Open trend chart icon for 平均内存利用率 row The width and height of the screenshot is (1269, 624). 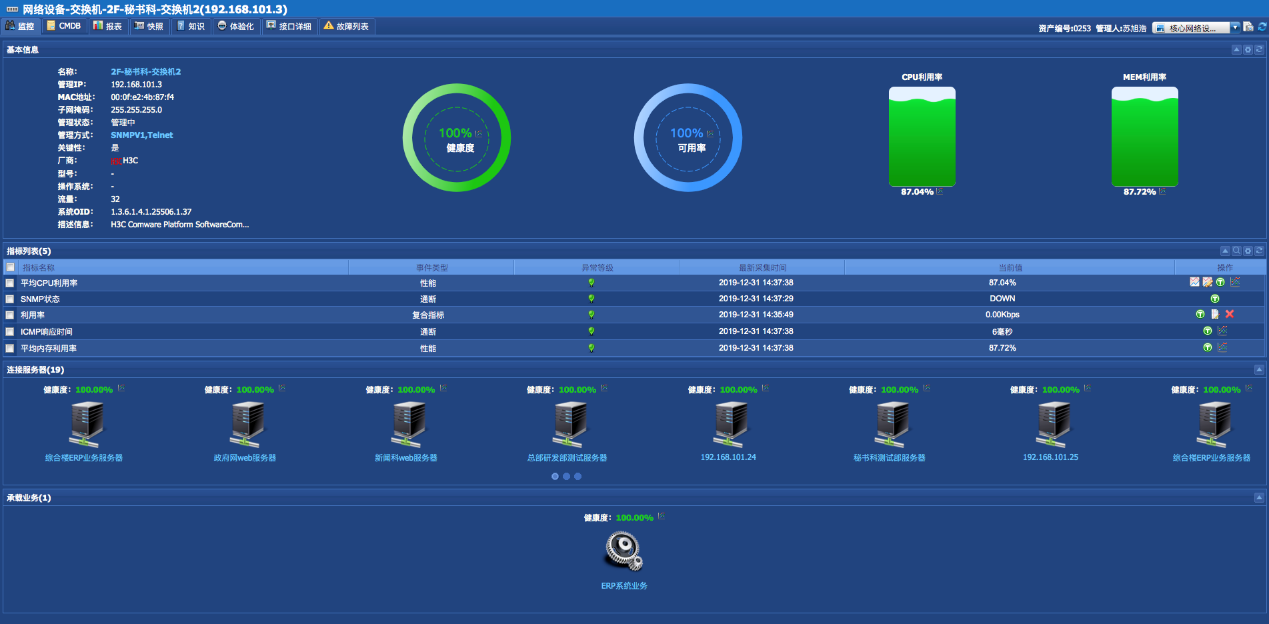coord(1222,347)
